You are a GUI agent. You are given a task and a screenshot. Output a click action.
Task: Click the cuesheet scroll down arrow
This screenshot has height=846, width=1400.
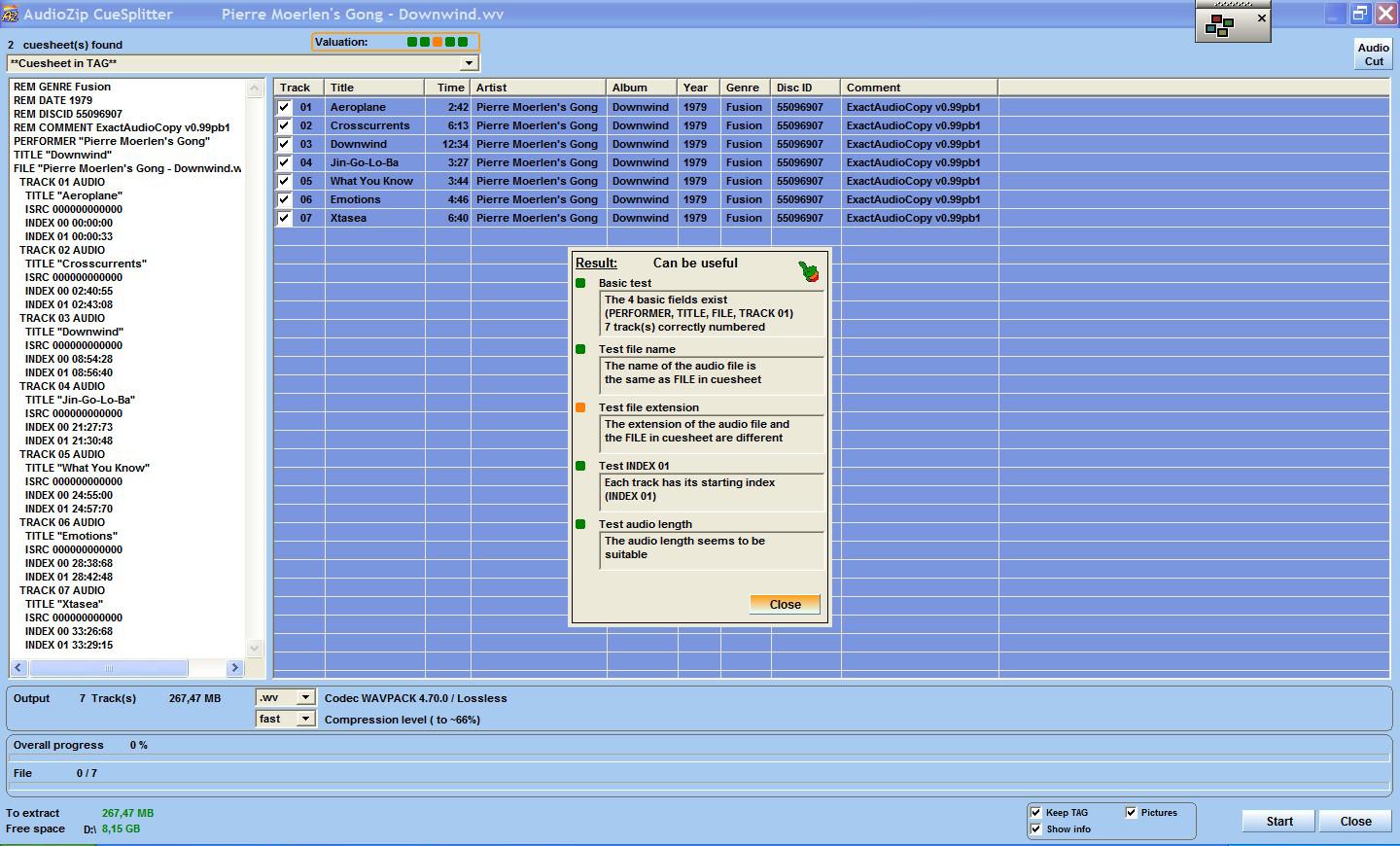[255, 648]
